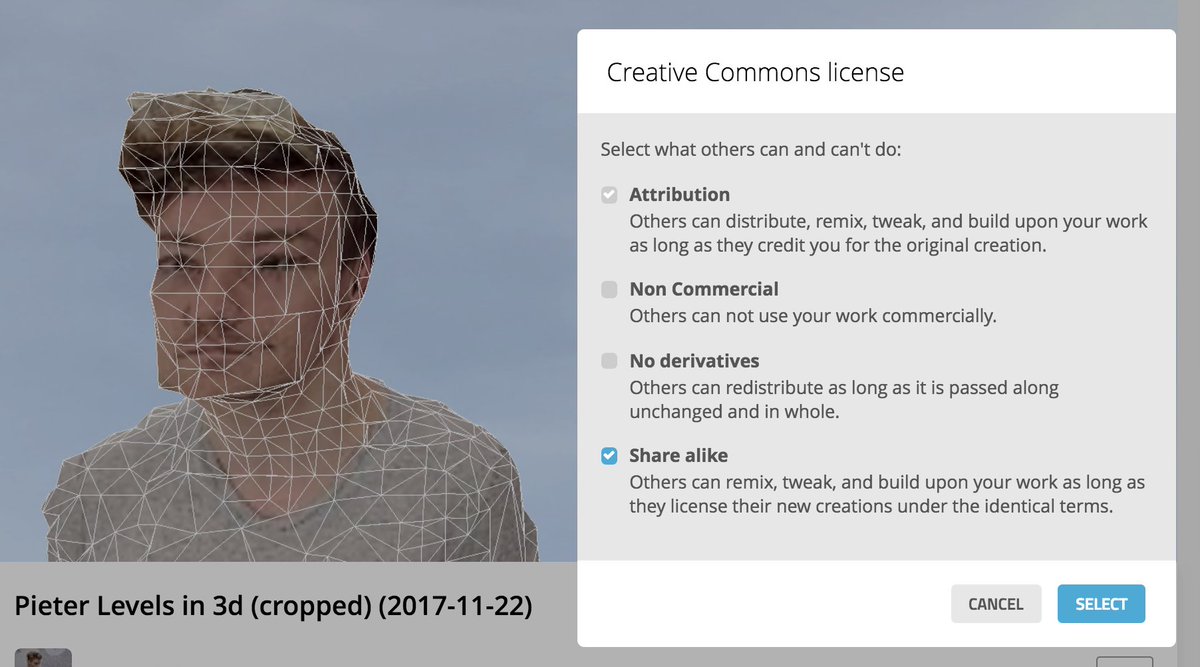Click the Non Commercial label text

703,289
